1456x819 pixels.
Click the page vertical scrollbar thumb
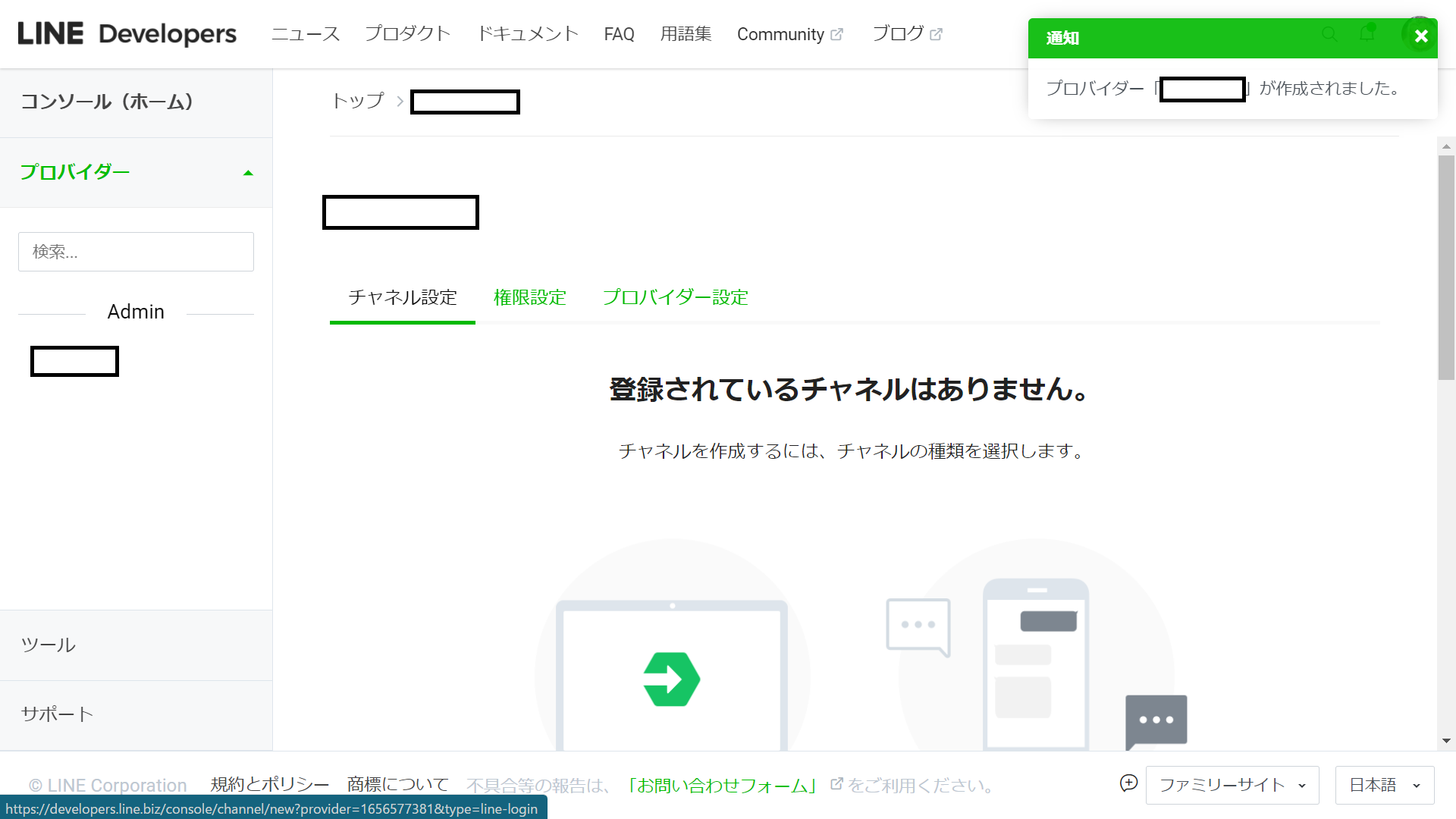(x=1446, y=265)
